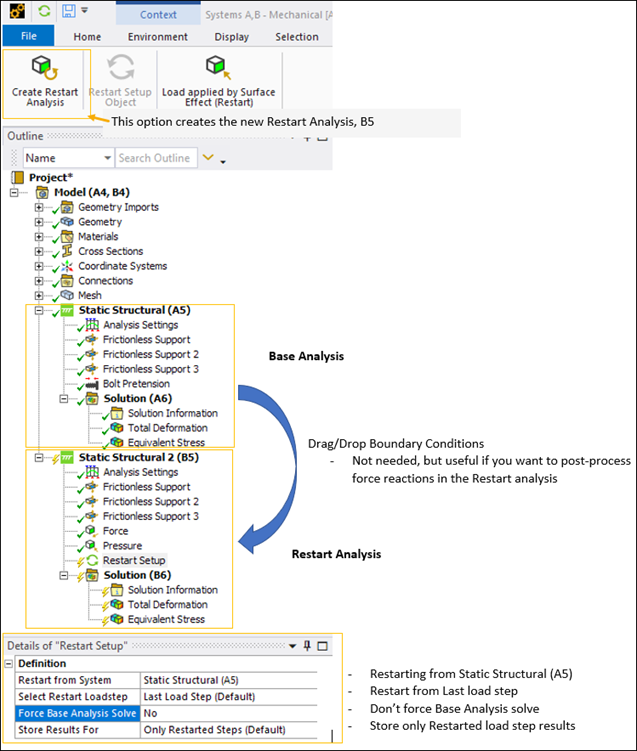Expand the Cross Sections node
Viewport: 637px width, 751px height.
[39, 251]
